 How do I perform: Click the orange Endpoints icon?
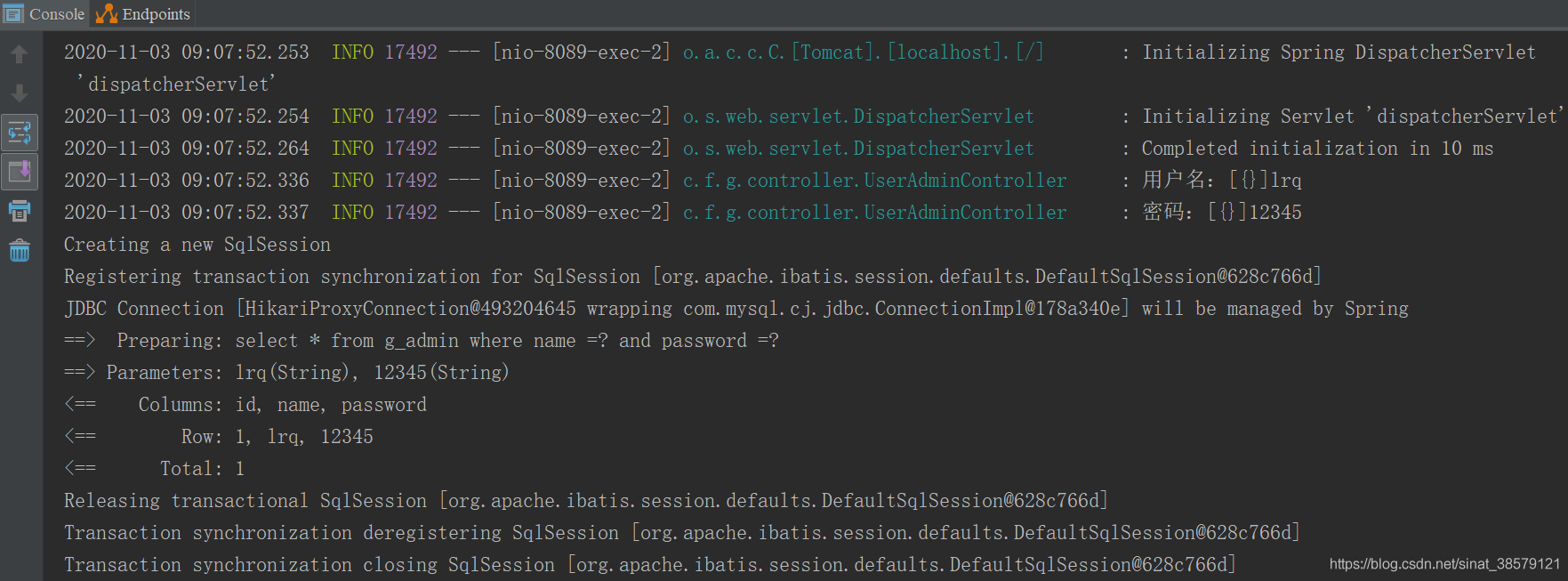coord(107,13)
